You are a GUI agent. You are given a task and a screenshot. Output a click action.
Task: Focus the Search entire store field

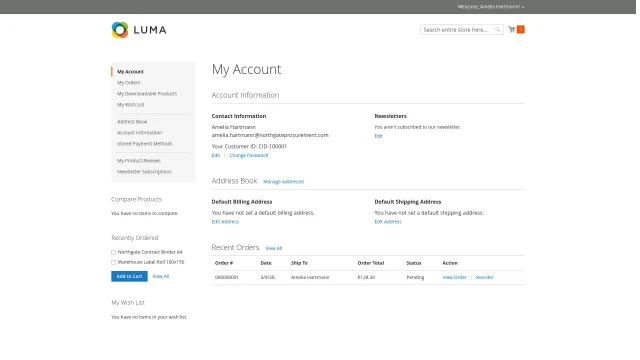[x=462, y=29]
